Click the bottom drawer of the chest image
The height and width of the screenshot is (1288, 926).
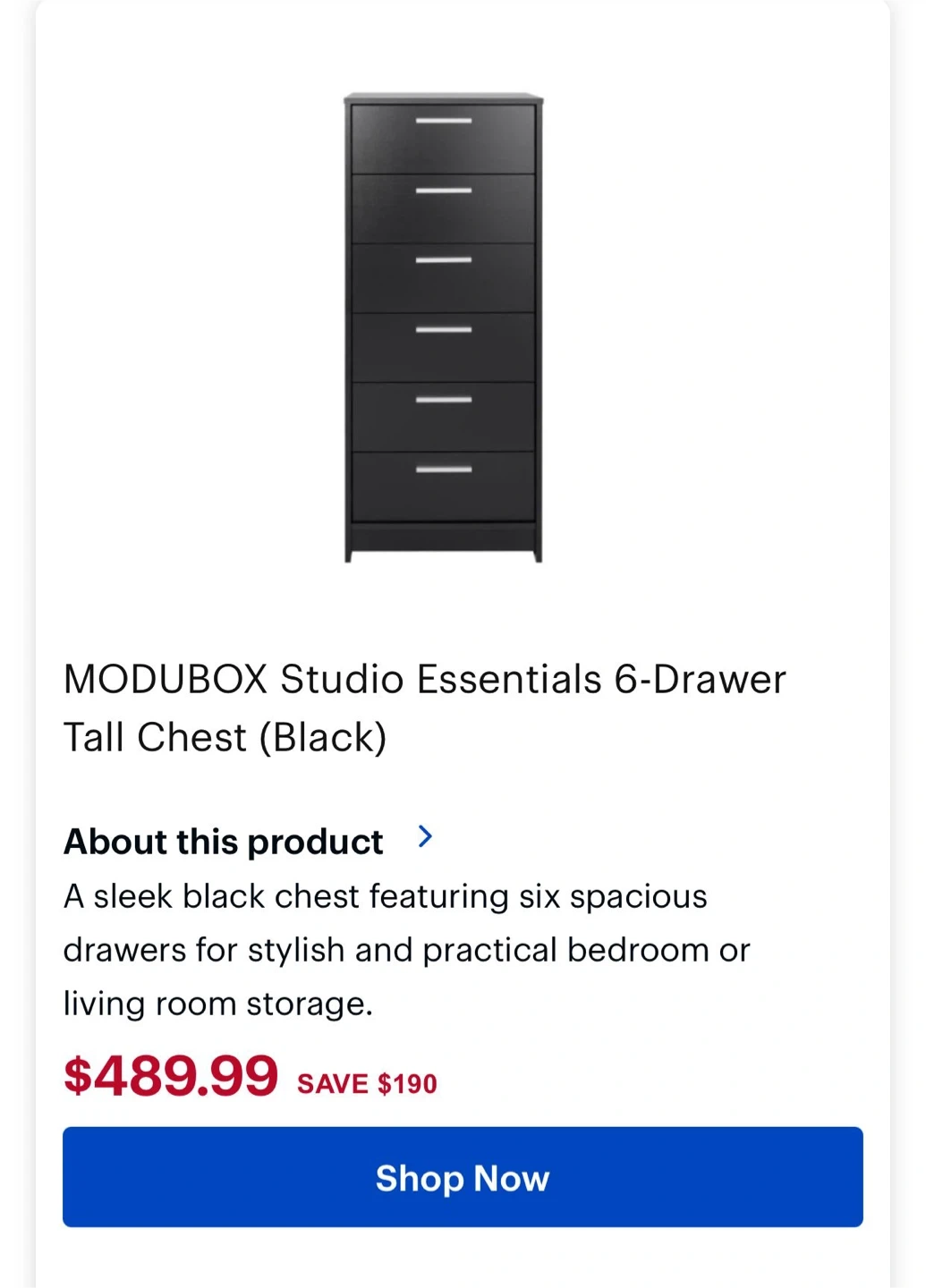pyautogui.click(x=444, y=487)
